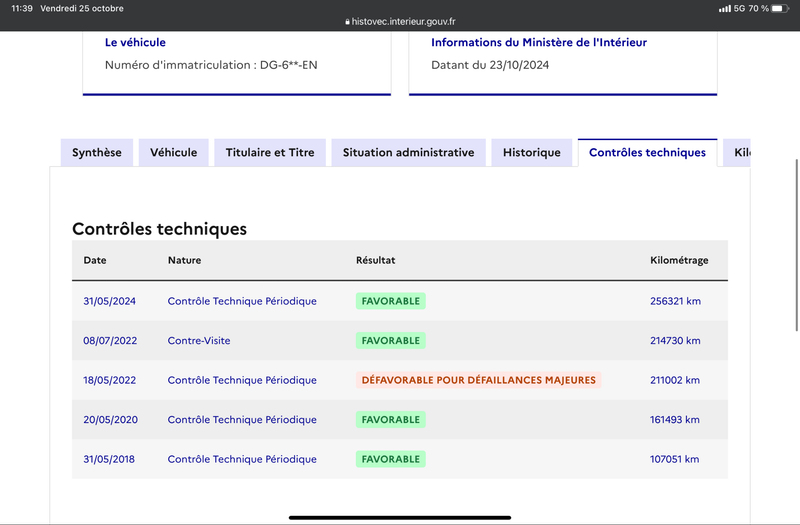Open the Titulaire et Titre tab
The image size is (800, 525).
pyautogui.click(x=270, y=153)
